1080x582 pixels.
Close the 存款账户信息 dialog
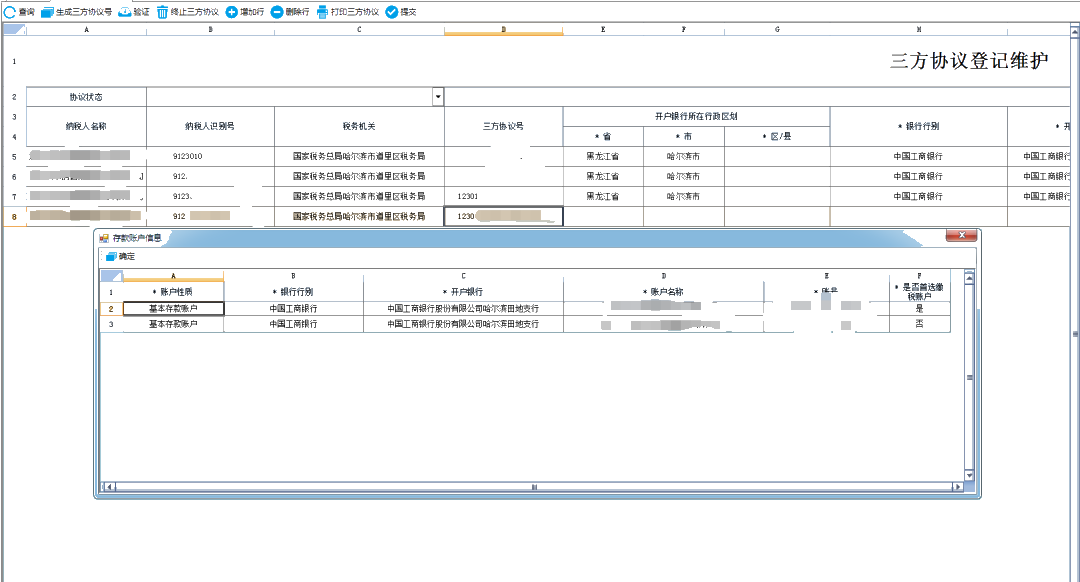pyautogui.click(x=962, y=235)
